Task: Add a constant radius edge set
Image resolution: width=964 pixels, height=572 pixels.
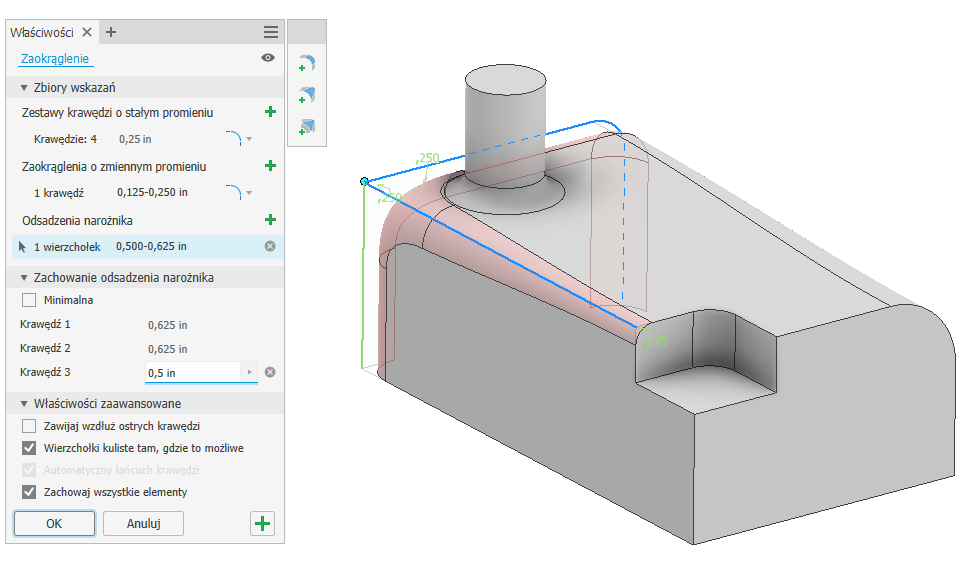Action: coord(270,112)
